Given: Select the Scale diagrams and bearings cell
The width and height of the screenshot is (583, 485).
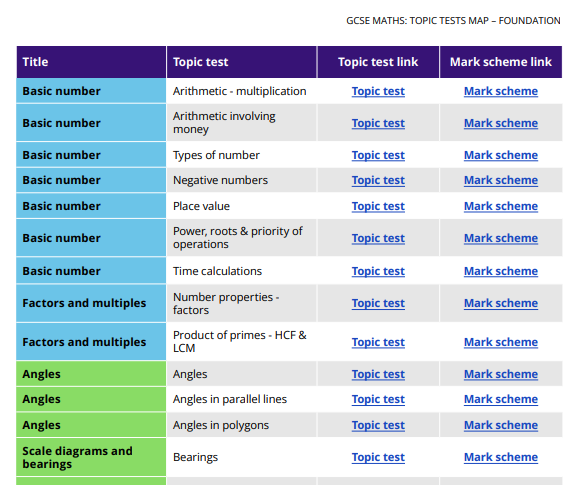Looking at the screenshot, I should point(91,457).
